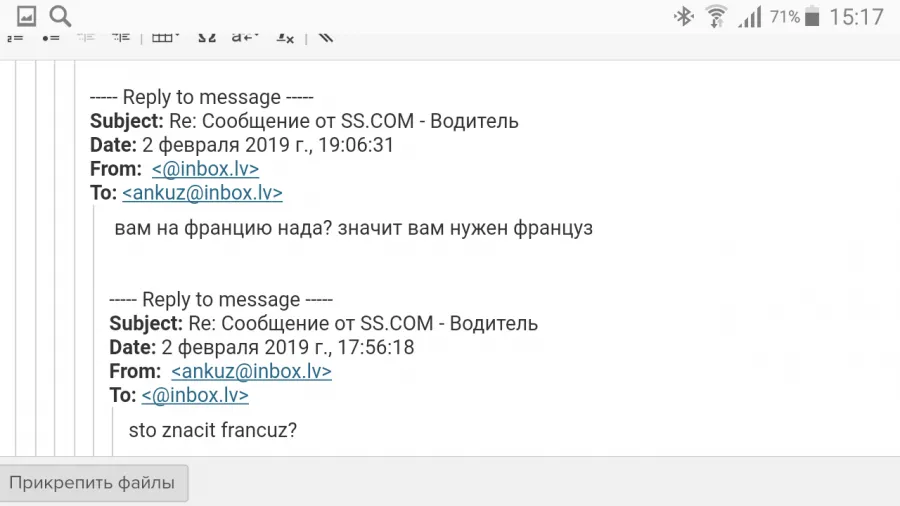
Task: Insert a bulleted list
Action: click(x=51, y=38)
